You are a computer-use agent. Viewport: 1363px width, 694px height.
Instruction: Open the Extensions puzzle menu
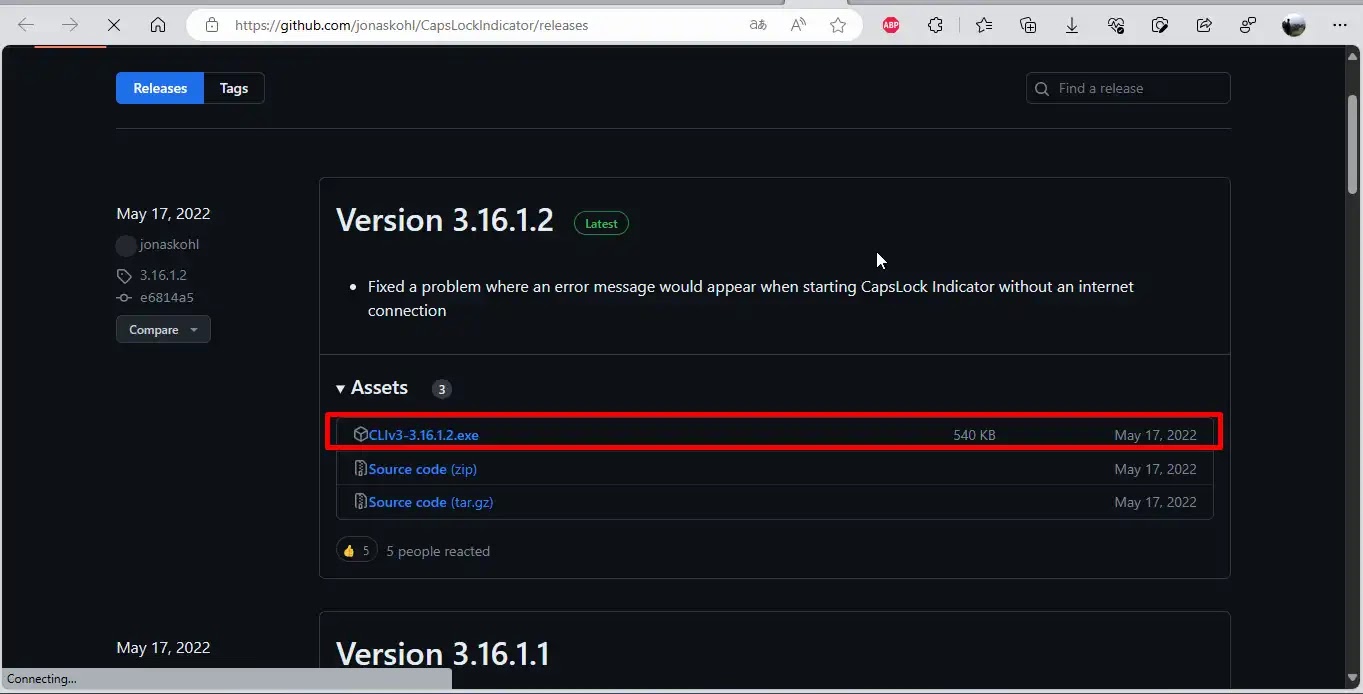(935, 25)
